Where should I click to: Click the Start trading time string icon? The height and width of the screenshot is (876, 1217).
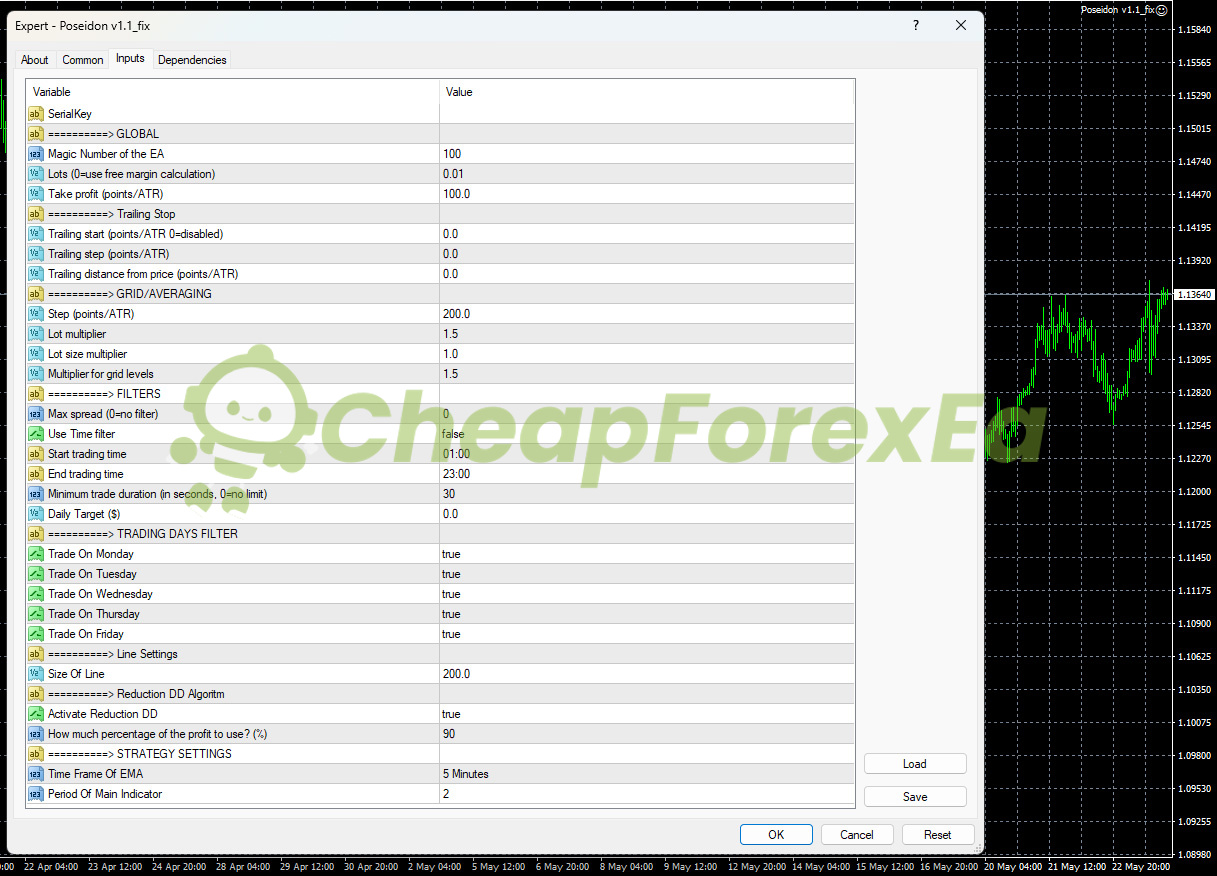point(35,454)
